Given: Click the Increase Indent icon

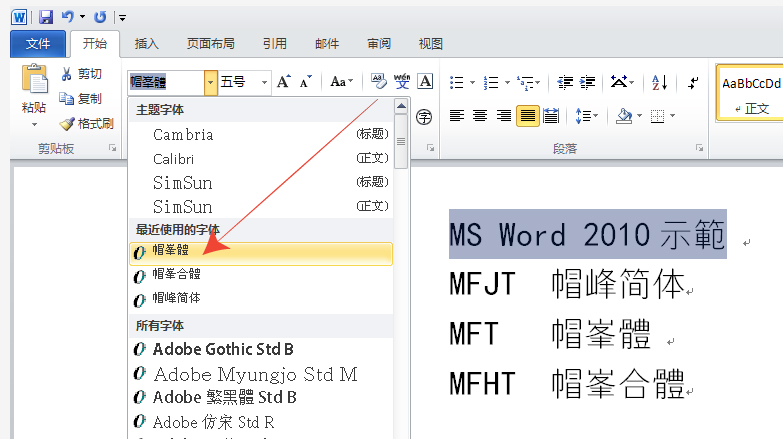Looking at the screenshot, I should (587, 82).
